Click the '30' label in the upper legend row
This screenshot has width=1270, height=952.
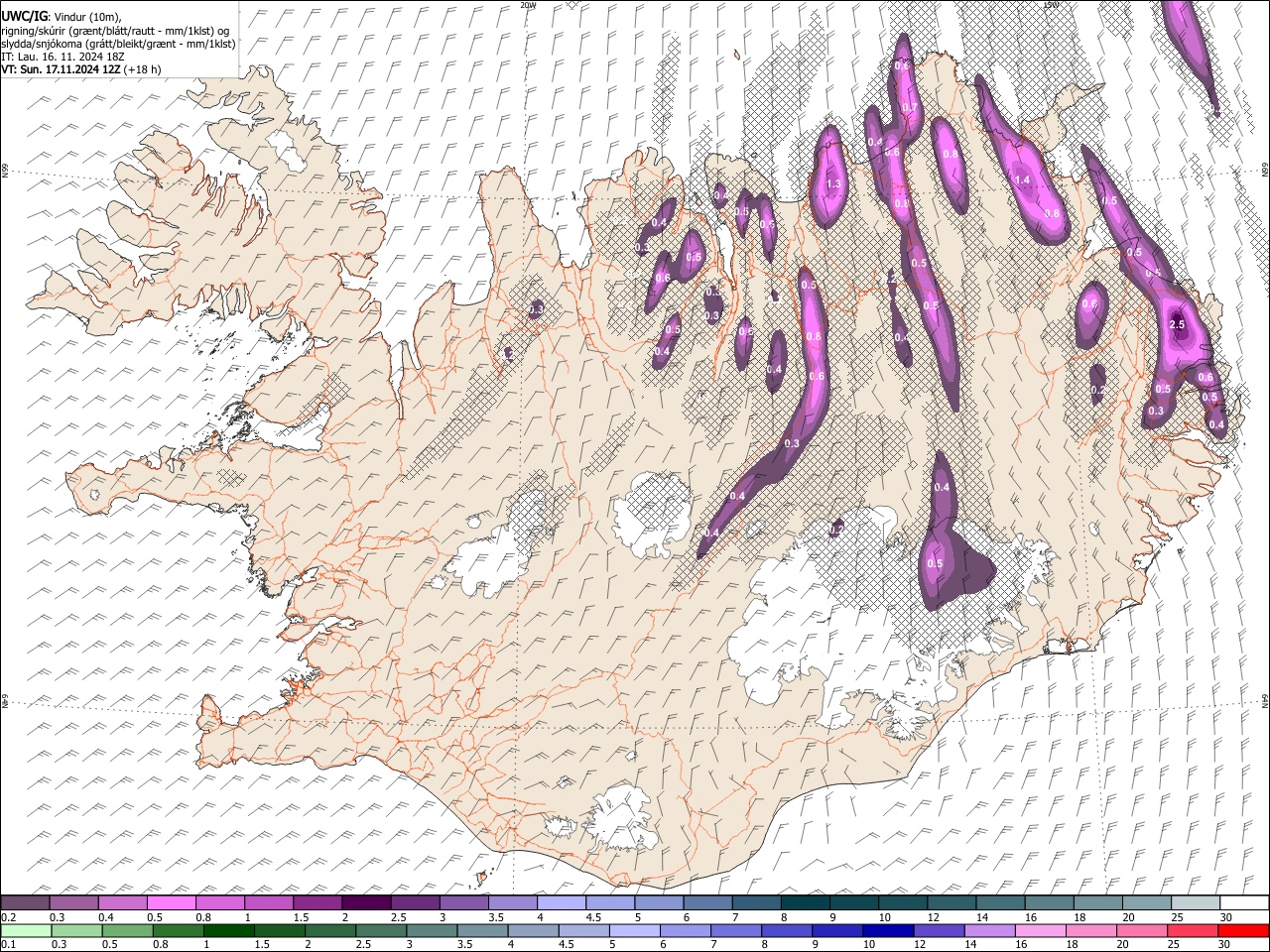pyautogui.click(x=1225, y=917)
